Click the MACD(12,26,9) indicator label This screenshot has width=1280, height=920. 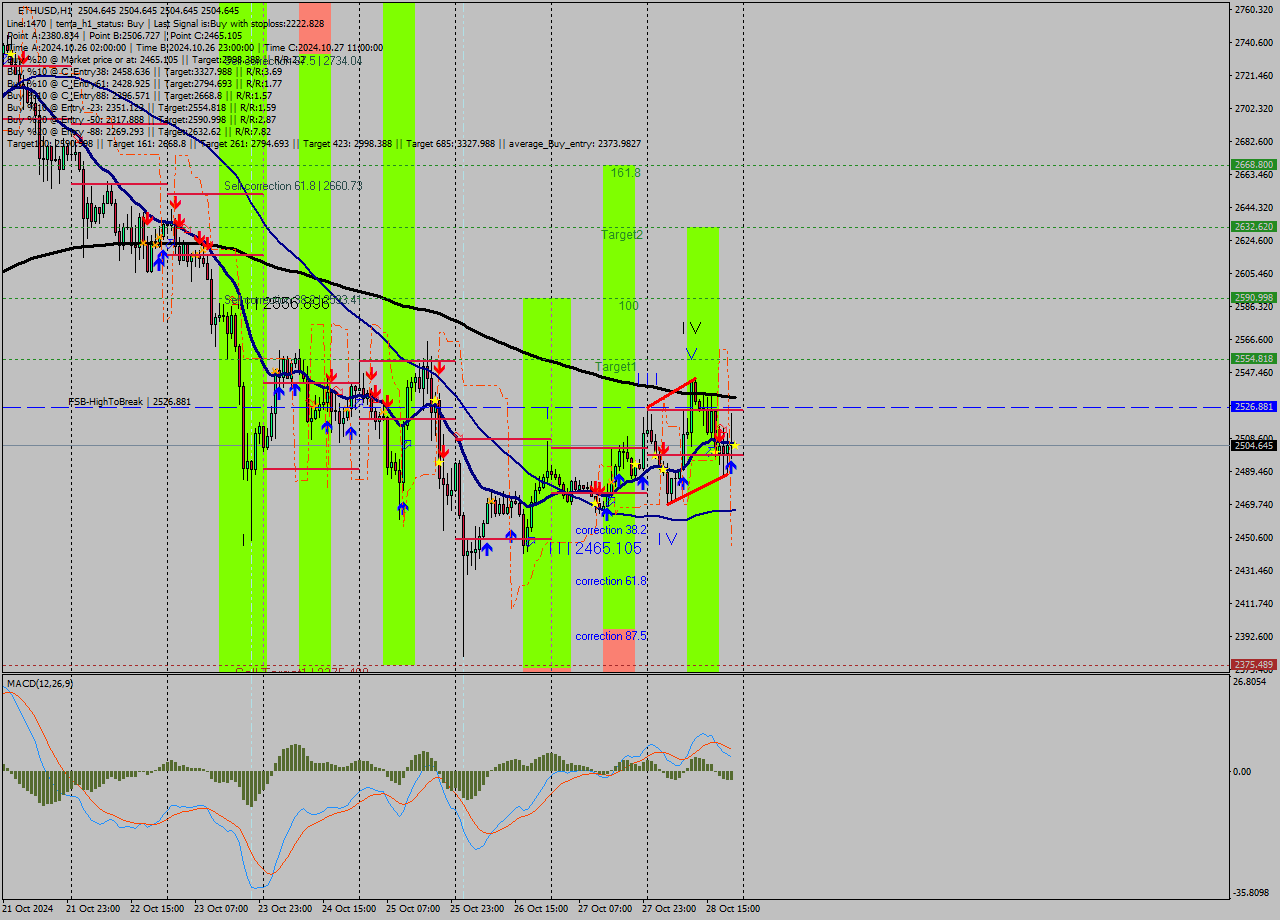tap(40, 683)
